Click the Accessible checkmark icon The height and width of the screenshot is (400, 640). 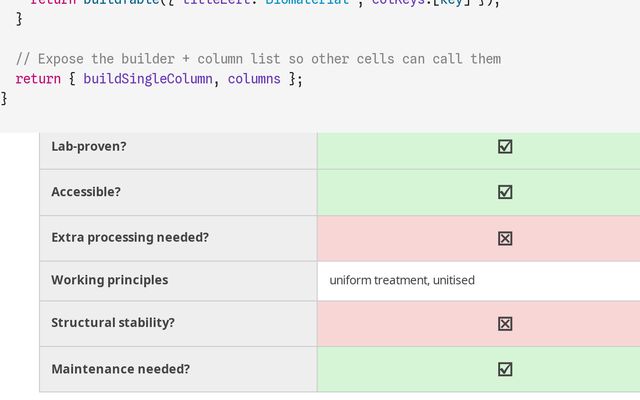[505, 192]
